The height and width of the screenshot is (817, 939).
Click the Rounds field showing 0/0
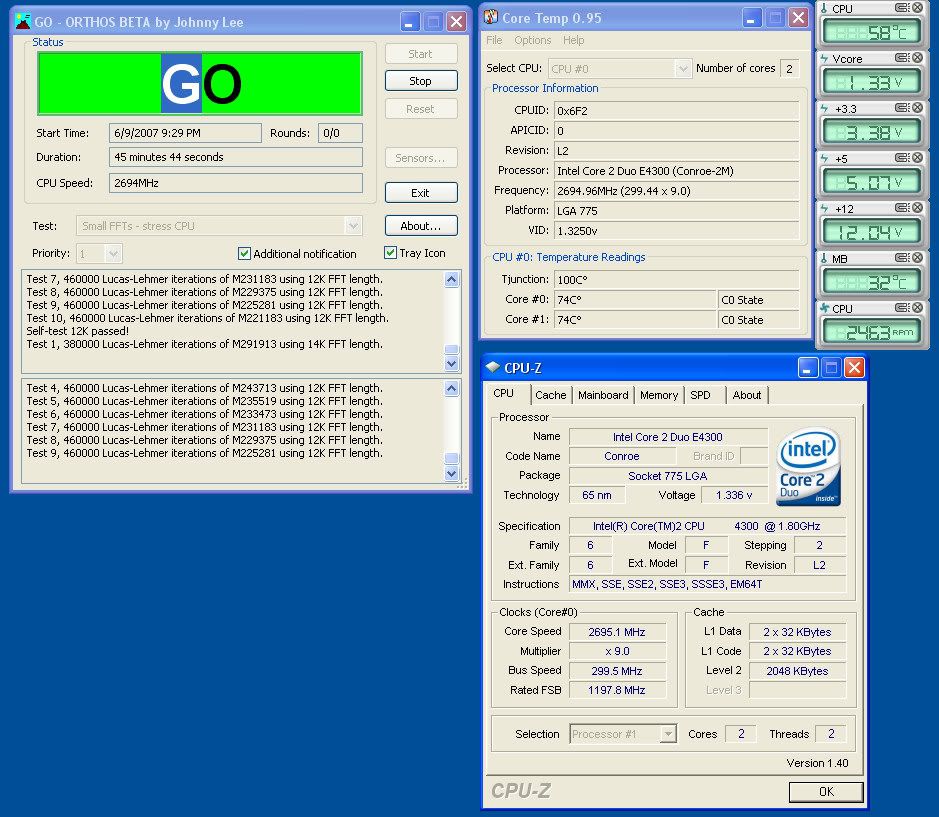click(x=340, y=133)
